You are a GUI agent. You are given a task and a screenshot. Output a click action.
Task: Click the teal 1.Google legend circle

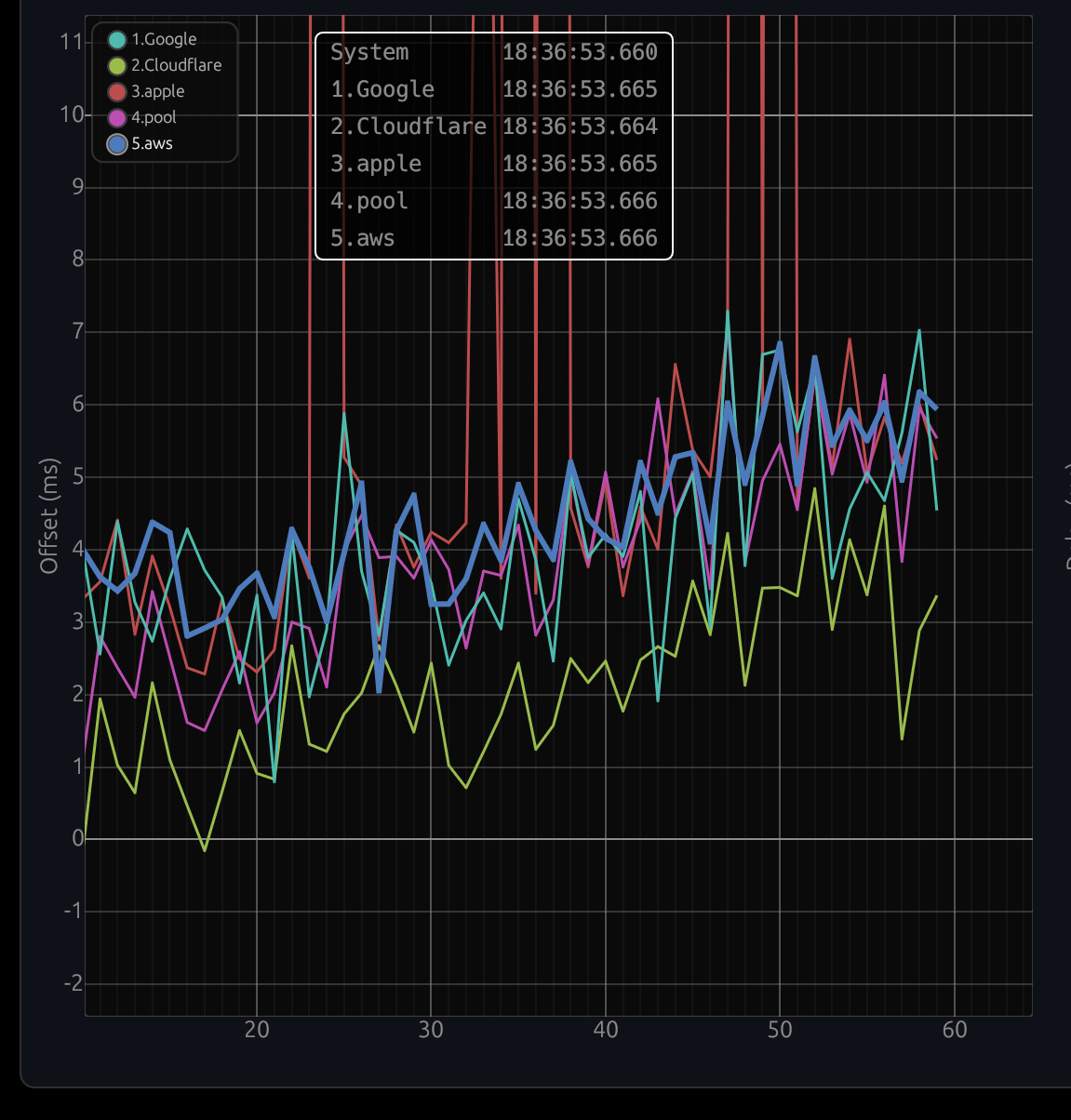[117, 40]
